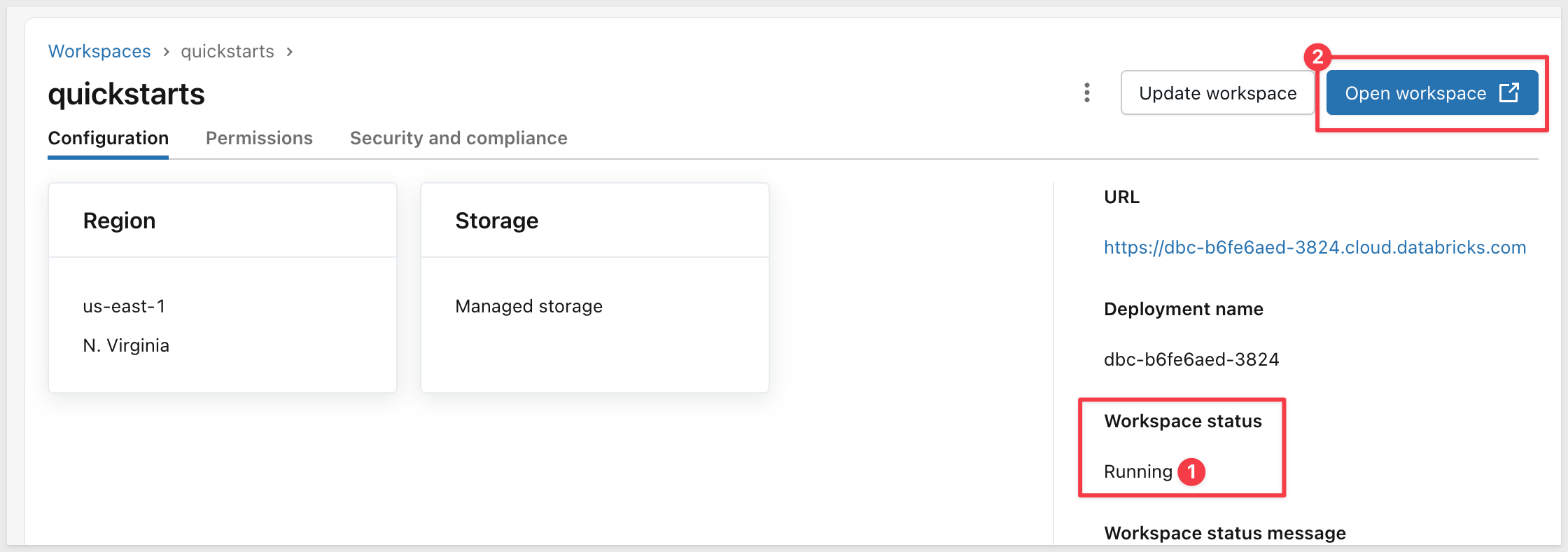1568x552 pixels.
Task: Open the Permissions tab
Action: pos(259,138)
